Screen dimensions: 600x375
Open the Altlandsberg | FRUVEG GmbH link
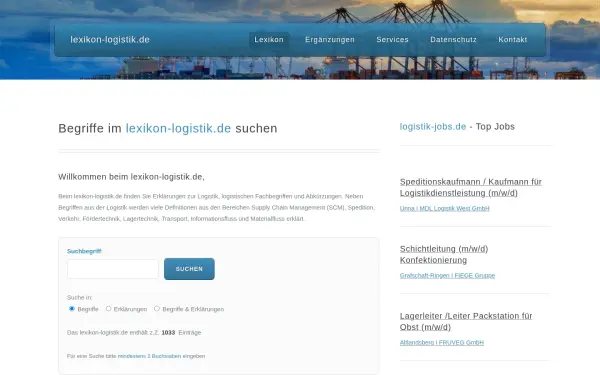point(442,342)
